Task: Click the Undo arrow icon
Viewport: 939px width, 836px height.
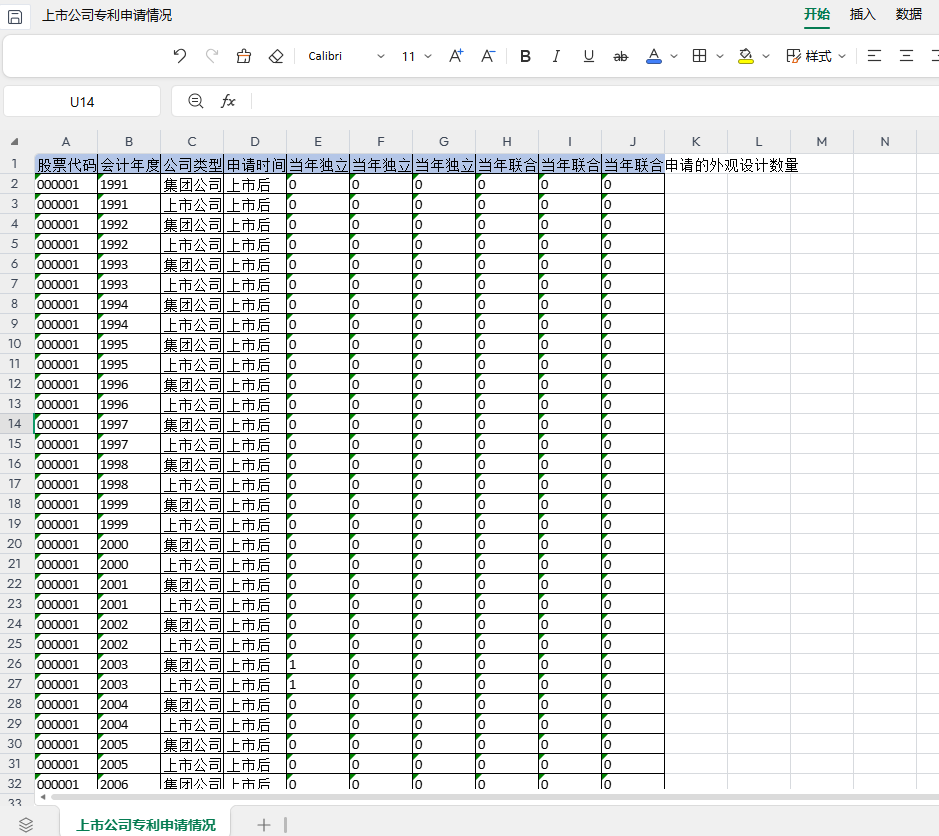Action: pos(180,56)
